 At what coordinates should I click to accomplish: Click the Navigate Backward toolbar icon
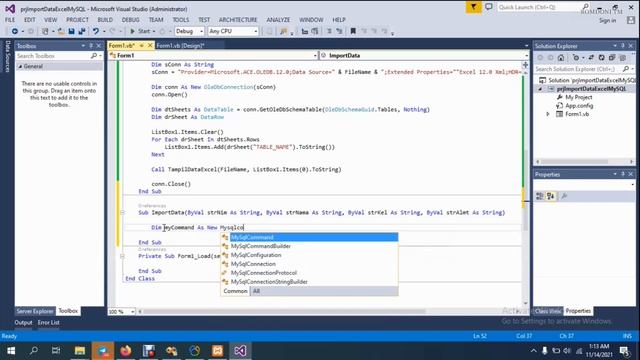(15, 31)
